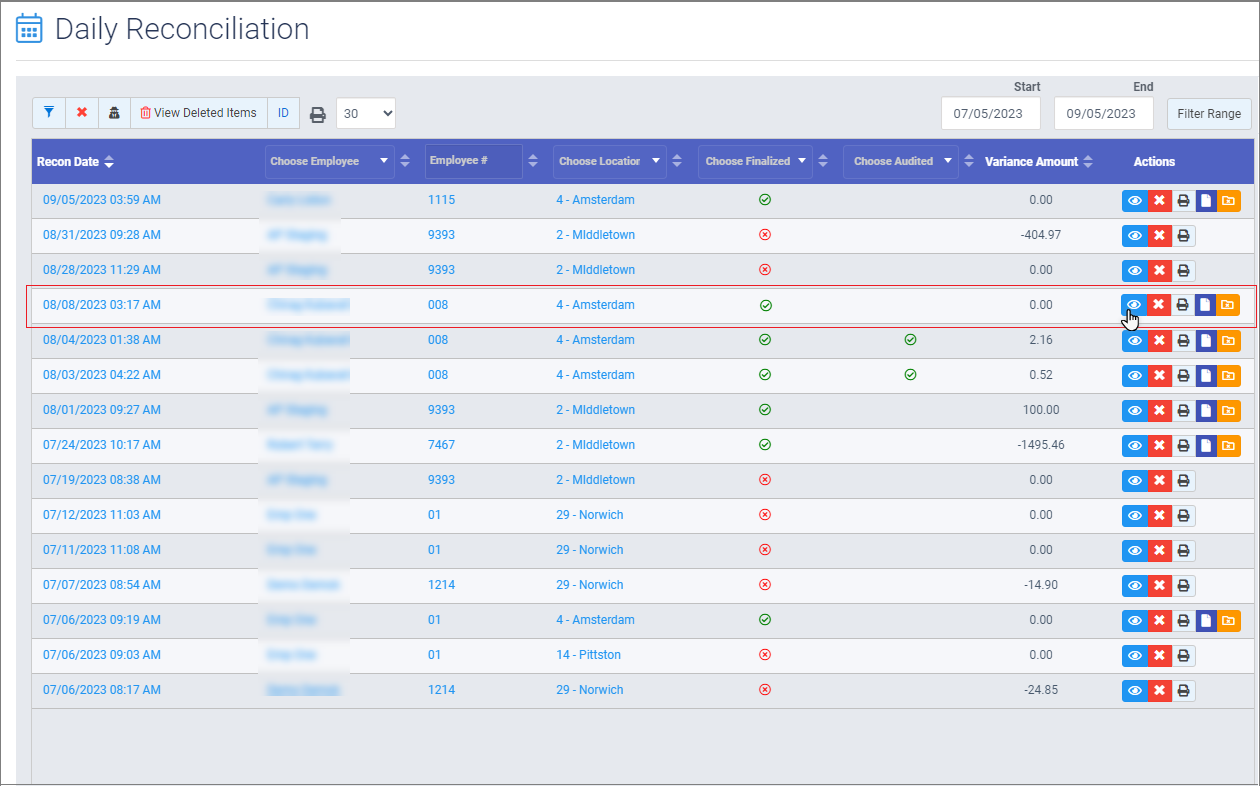View the 07/07/2023 08:54 AM reconciliation
This screenshot has width=1260, height=786.
(1134, 585)
